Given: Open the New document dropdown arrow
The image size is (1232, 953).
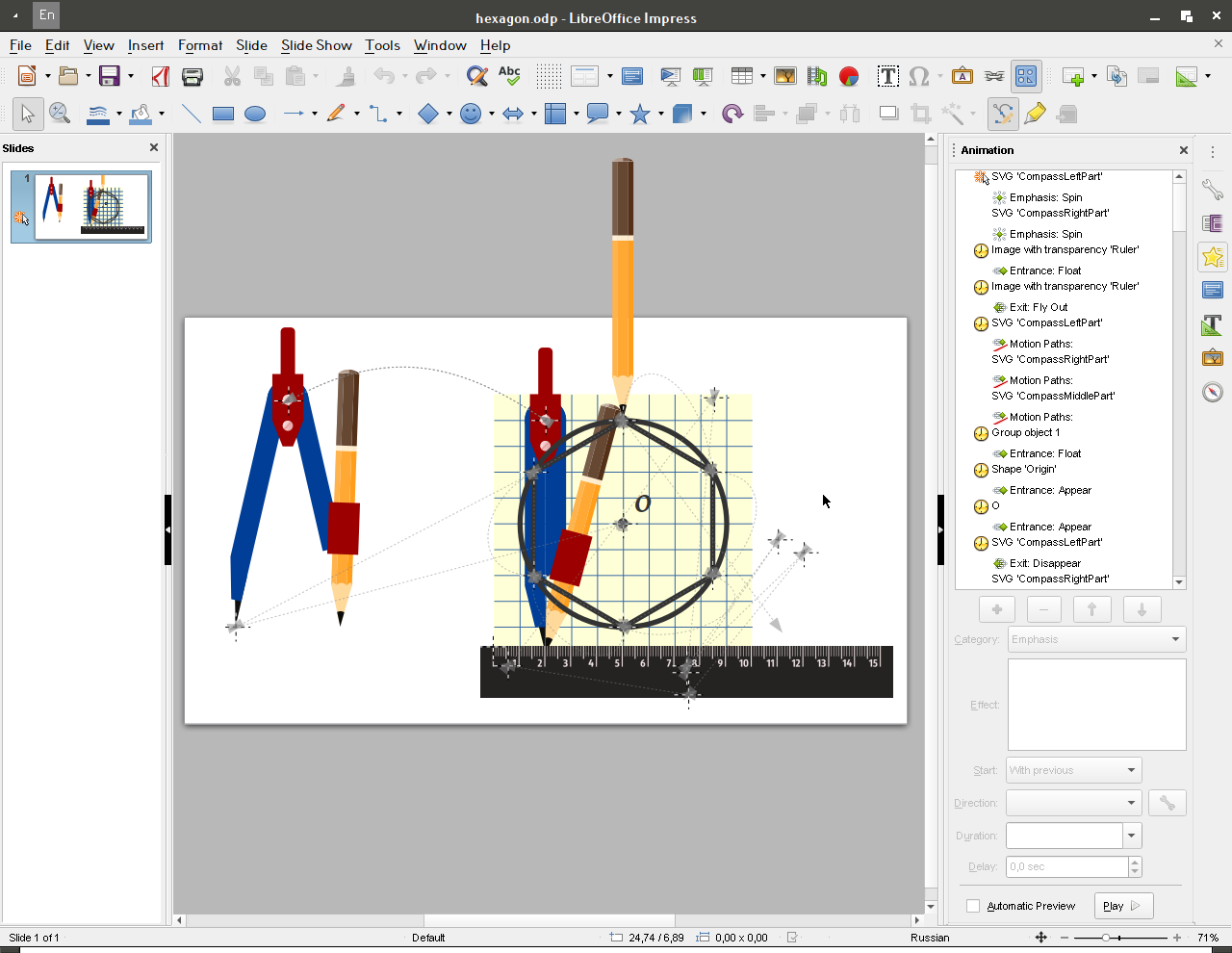Looking at the screenshot, I should point(47,76).
